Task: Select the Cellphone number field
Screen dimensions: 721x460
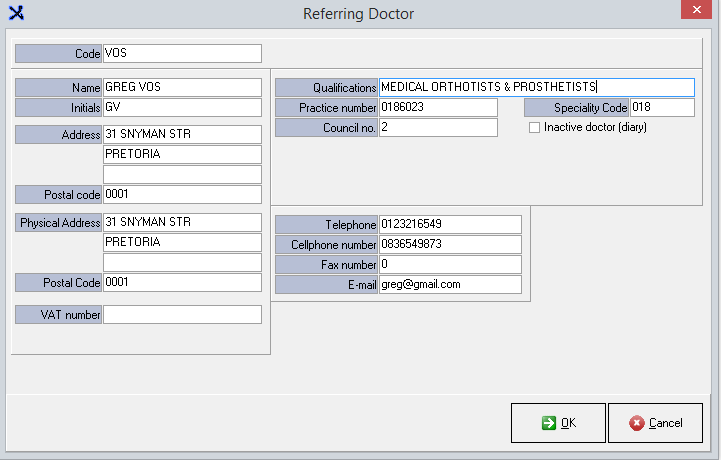Action: (x=450, y=245)
